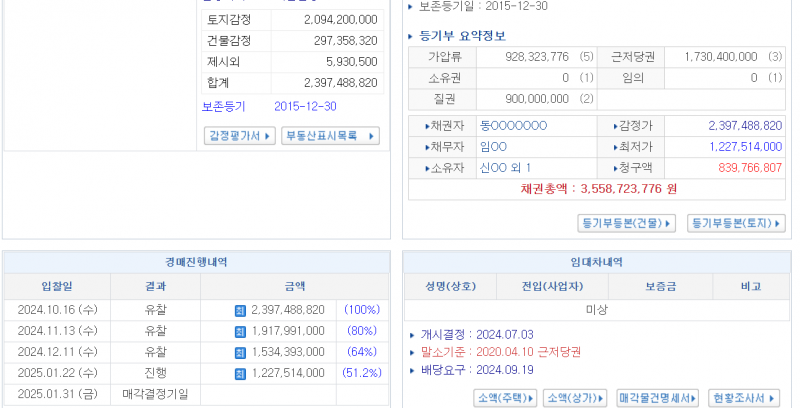Click the 임OO debtor name link
Screen dimensions: 800x408
(494, 147)
